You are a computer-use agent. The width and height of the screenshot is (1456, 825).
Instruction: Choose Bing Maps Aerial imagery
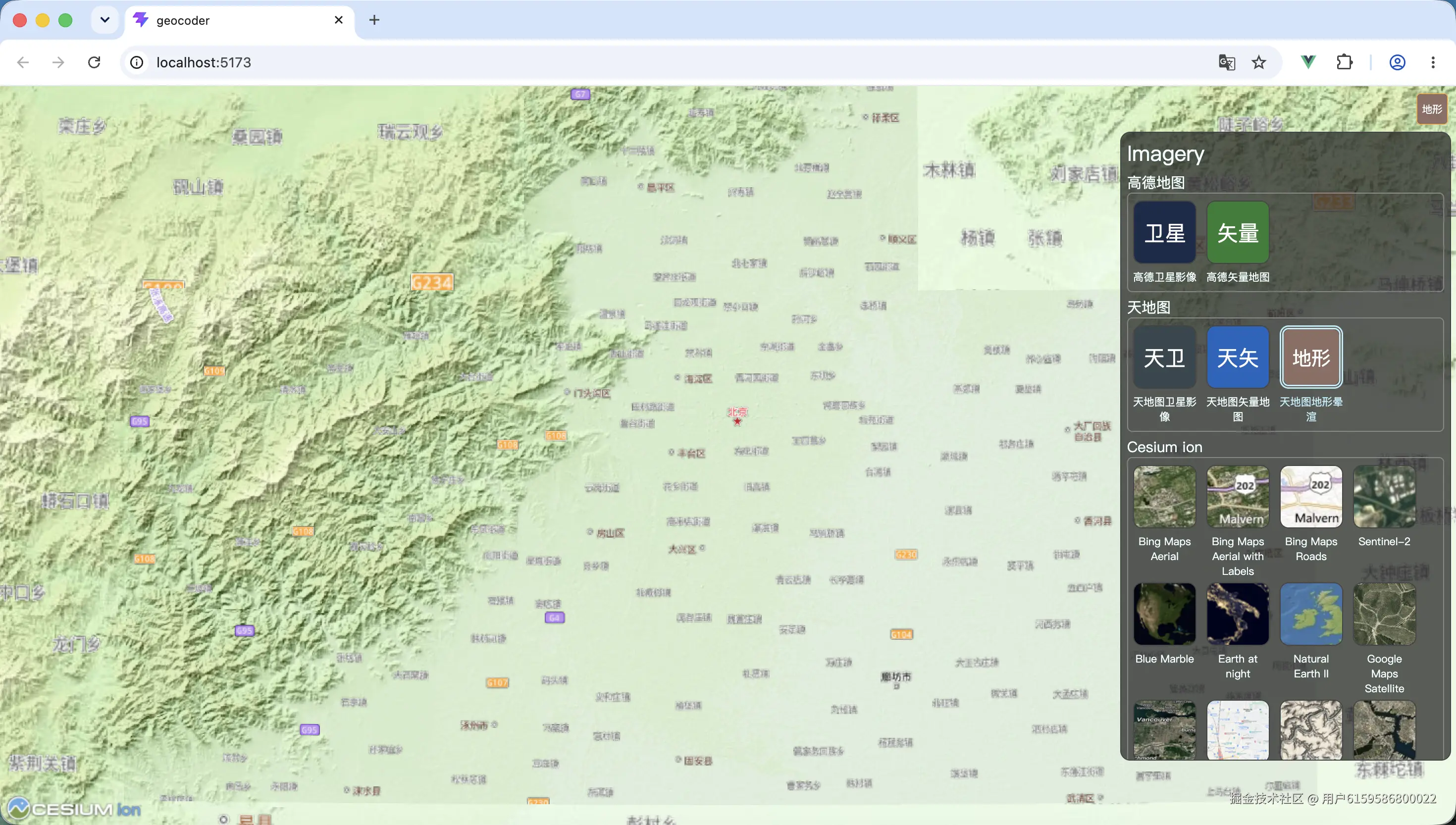click(1164, 514)
